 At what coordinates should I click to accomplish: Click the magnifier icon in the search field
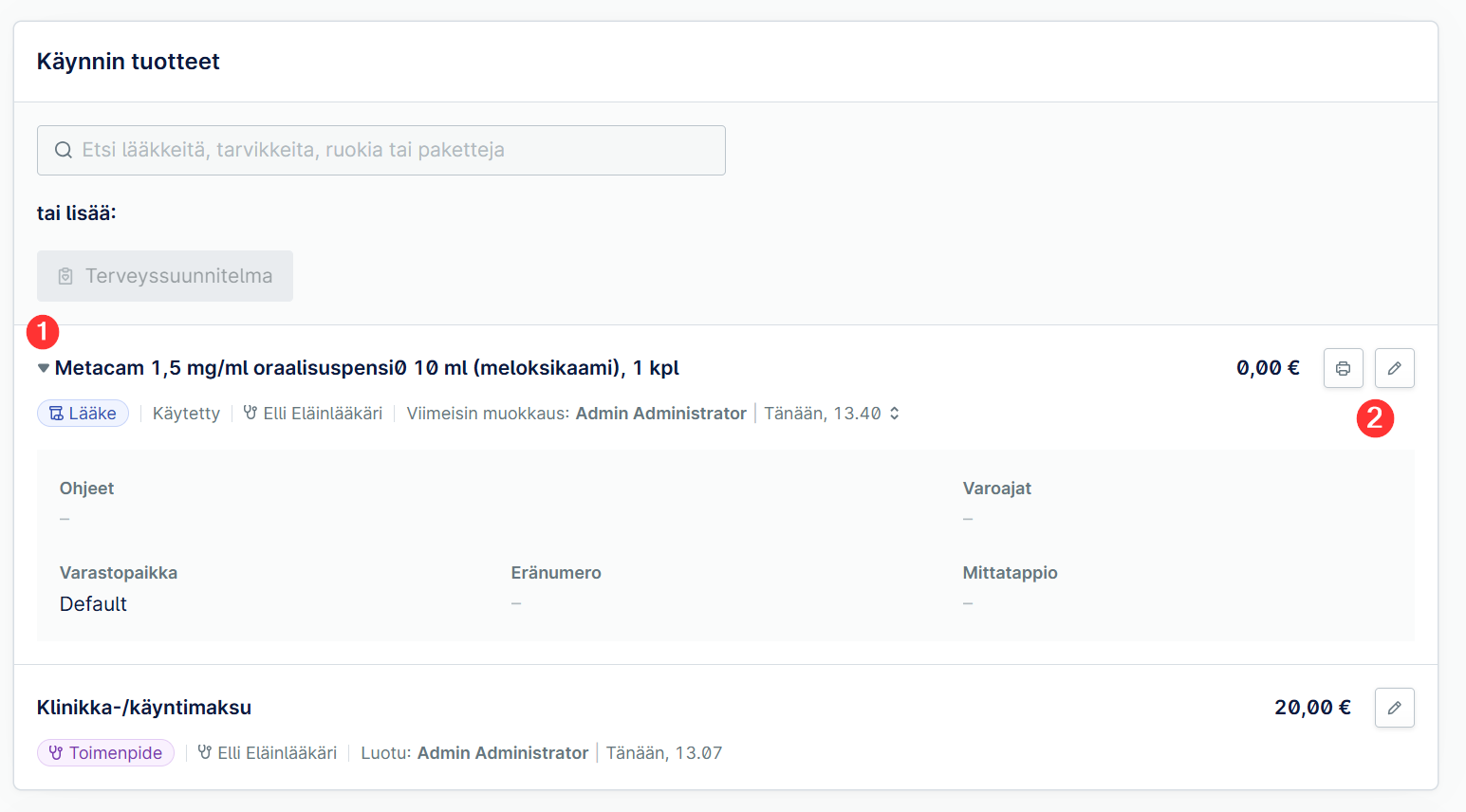pos(64,150)
